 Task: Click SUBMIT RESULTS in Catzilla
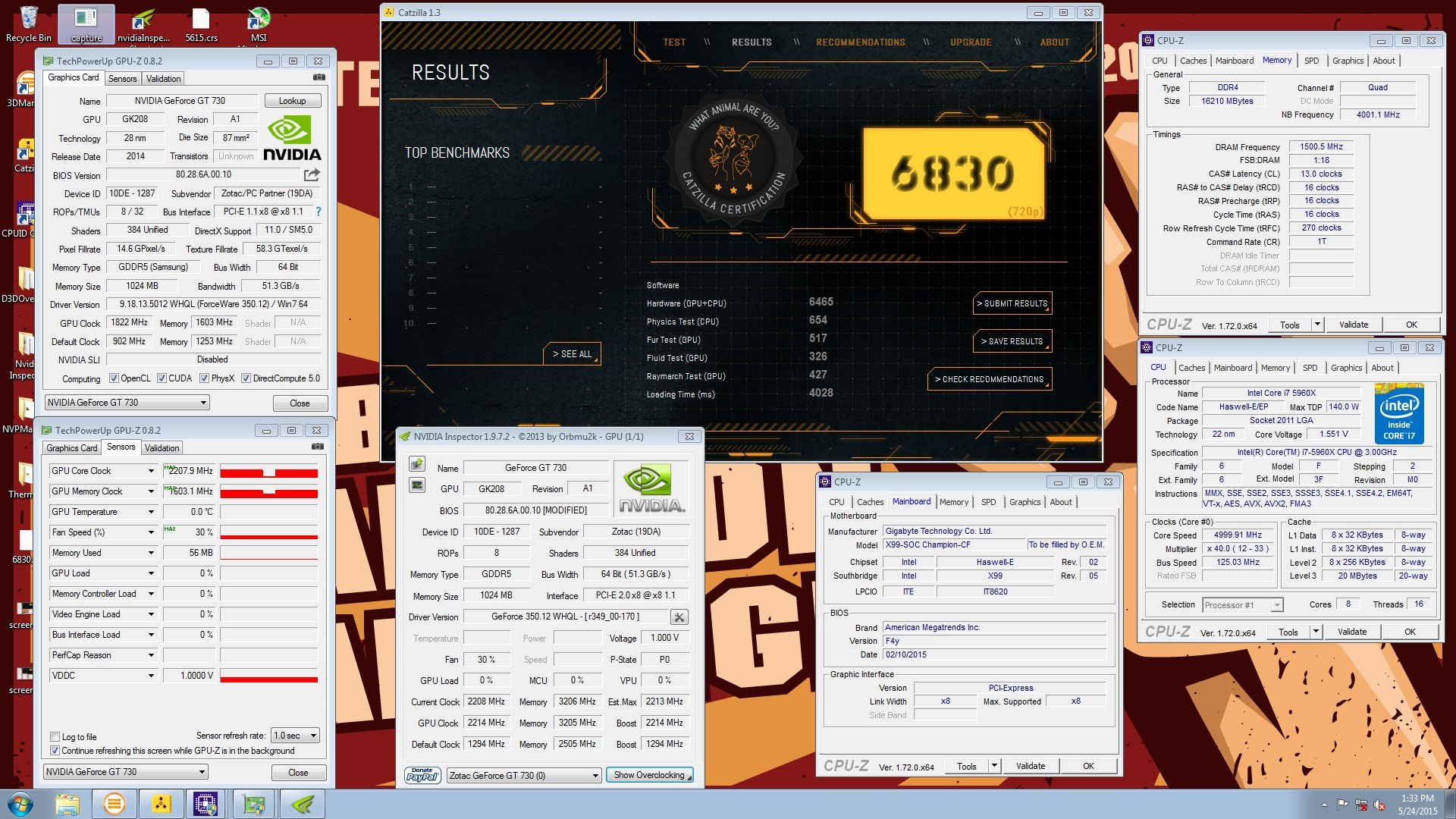[1013, 303]
